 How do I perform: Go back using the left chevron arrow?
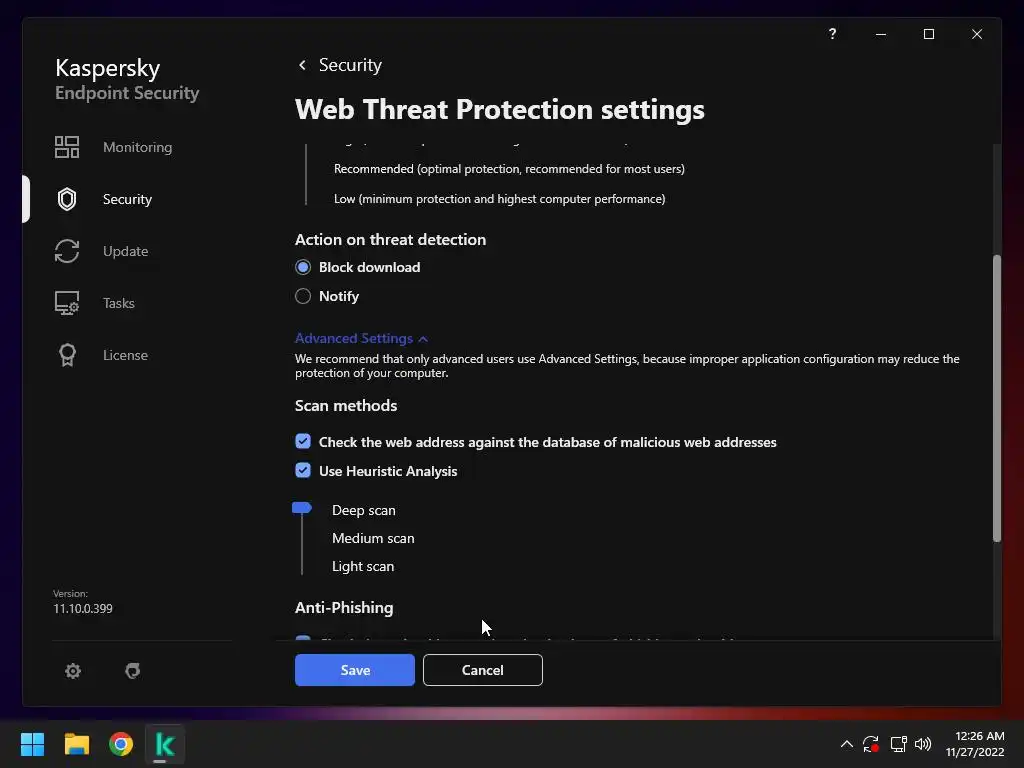pos(302,65)
